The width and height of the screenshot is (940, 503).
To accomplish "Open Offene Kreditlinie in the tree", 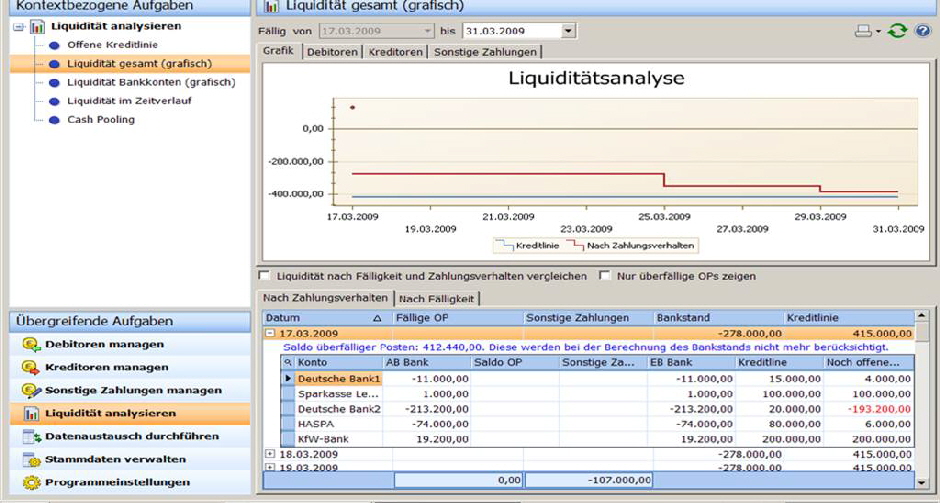I will click(112, 45).
